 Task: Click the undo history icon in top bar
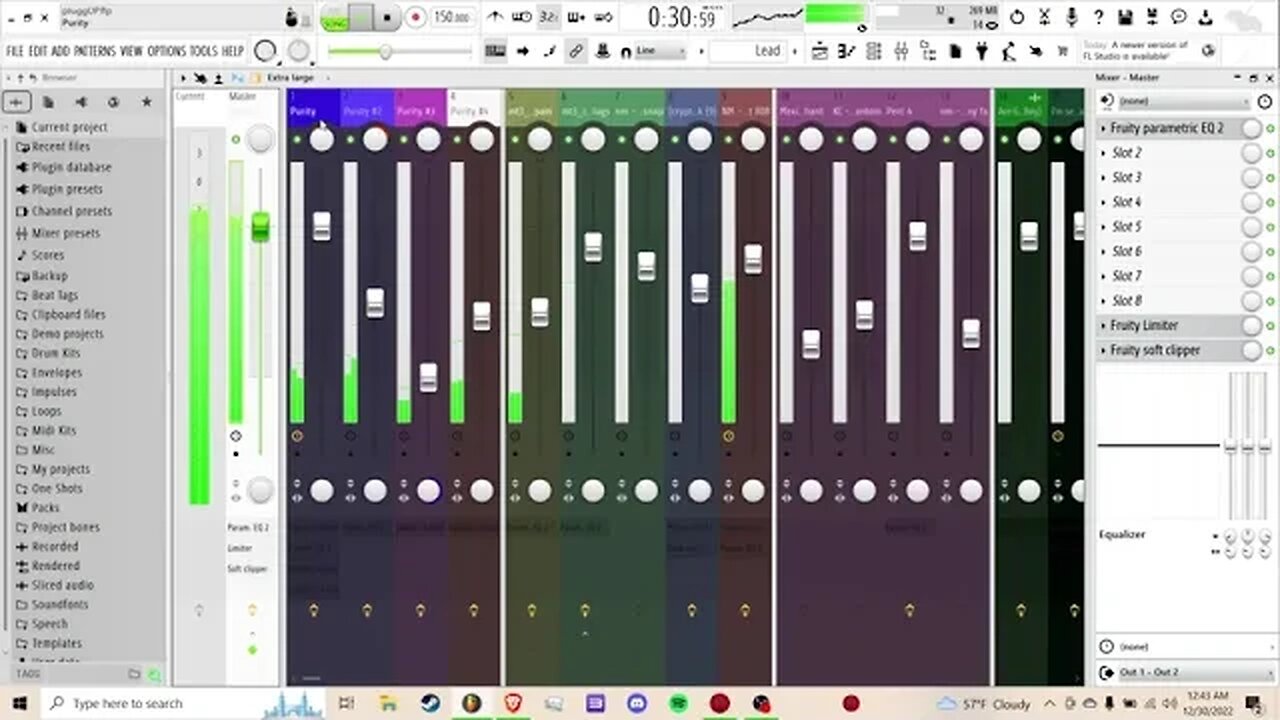(1017, 17)
